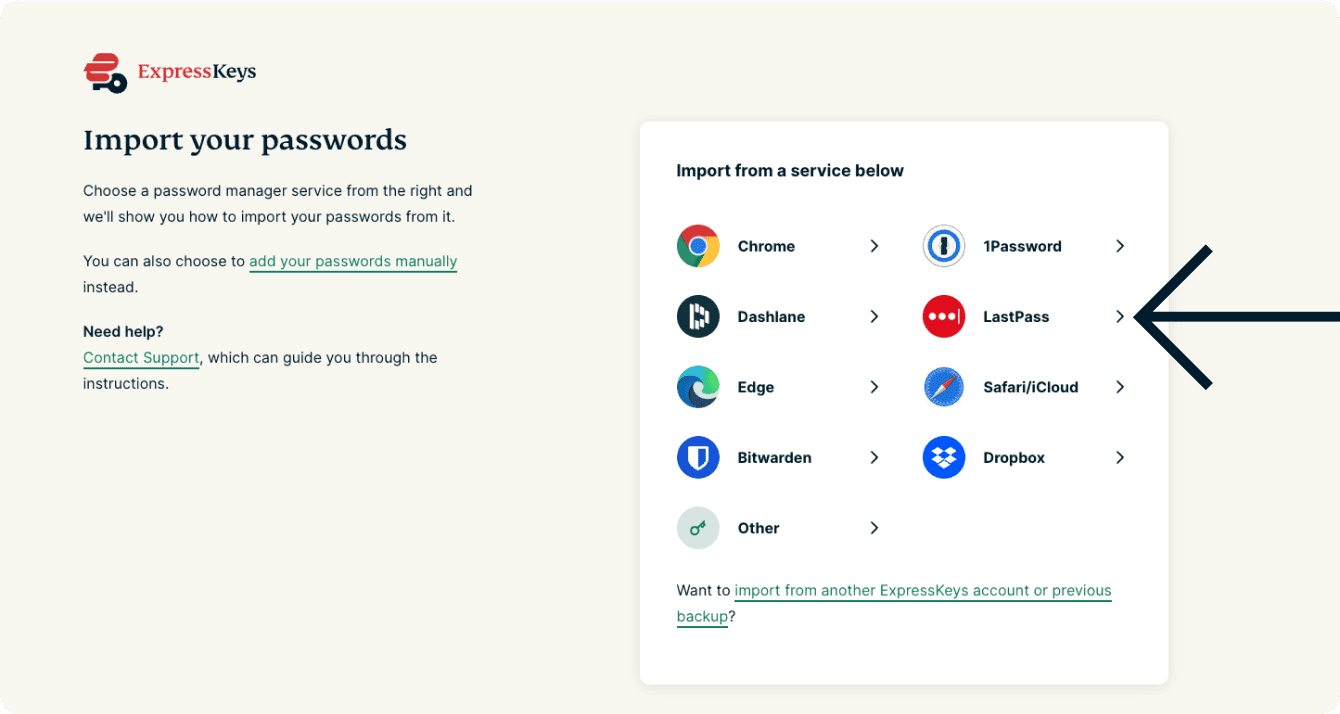This screenshot has height=714, width=1340.
Task: Follow "import from another ExpressKeys account" link
Action: click(x=922, y=590)
